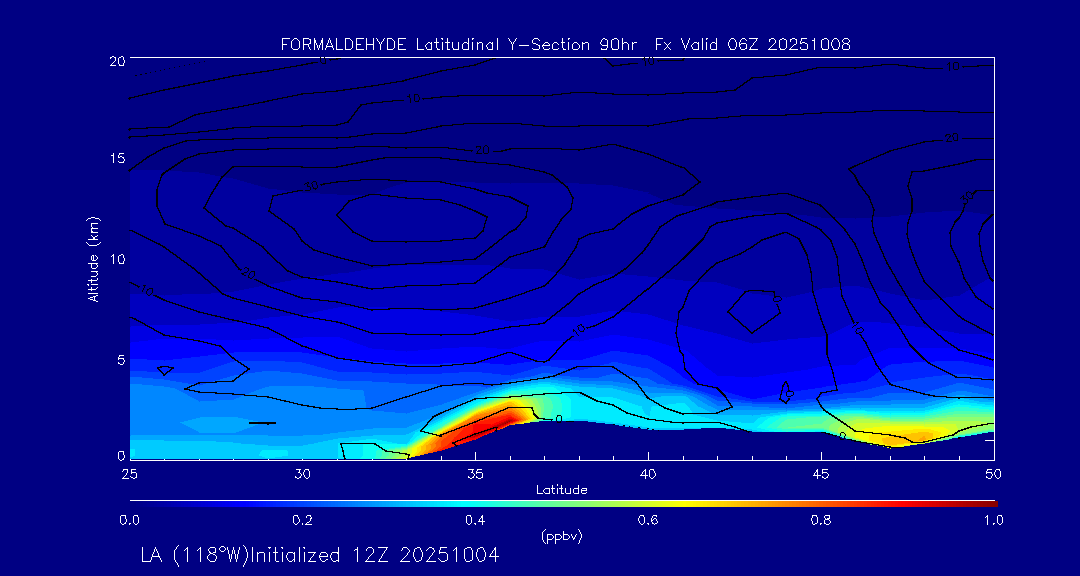Click the colorbar tick label "0.4"
Image resolution: width=1080 pixels, height=576 pixels.
coord(475,520)
